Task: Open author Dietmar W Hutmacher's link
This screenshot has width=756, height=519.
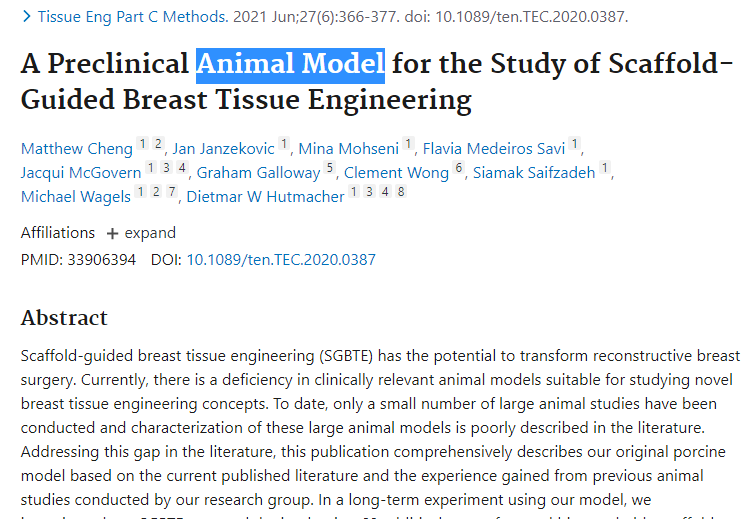Action: pos(266,197)
